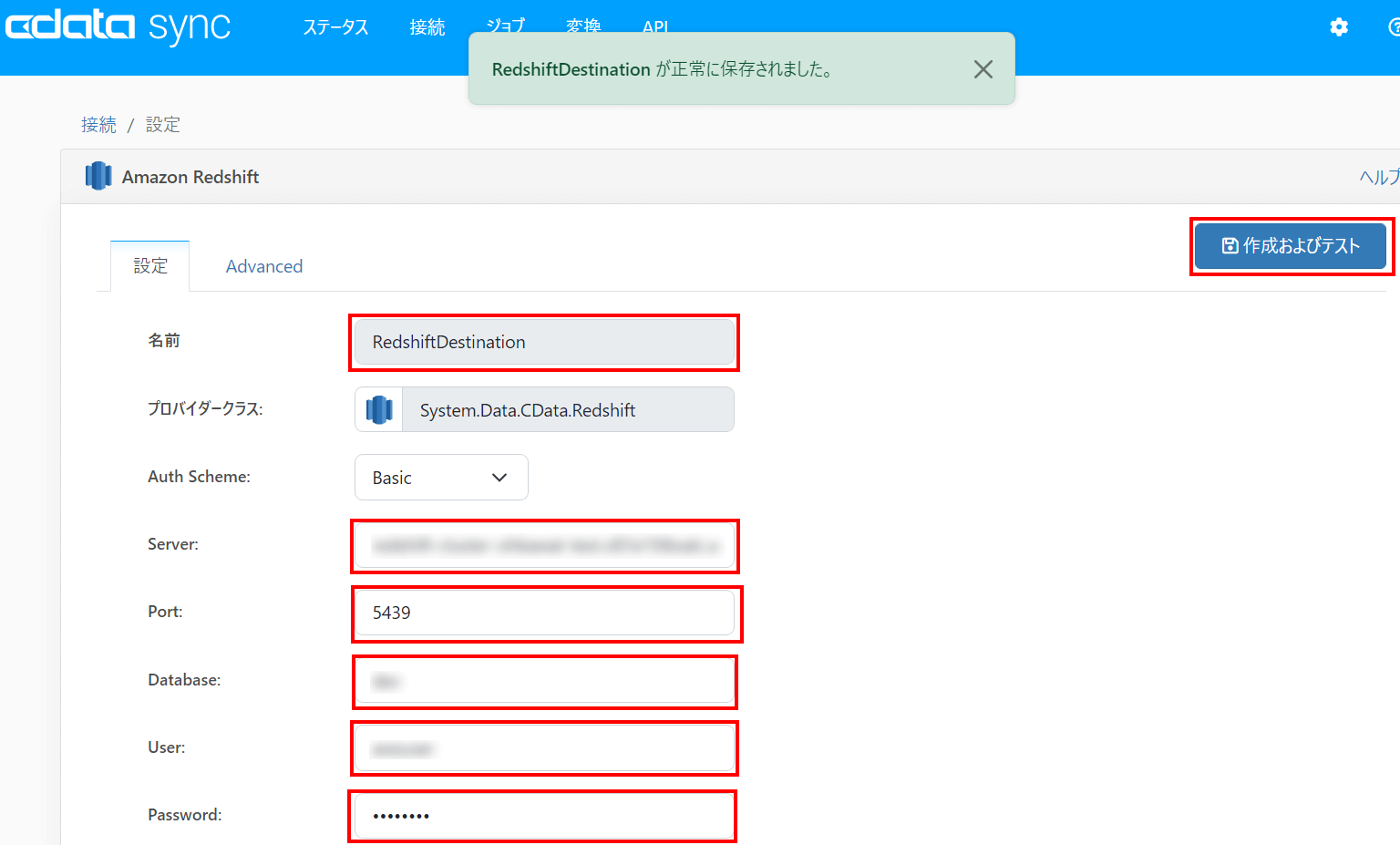Screen dimensions: 1400x845
Task: Select the 設定 tab
Action: (149, 265)
